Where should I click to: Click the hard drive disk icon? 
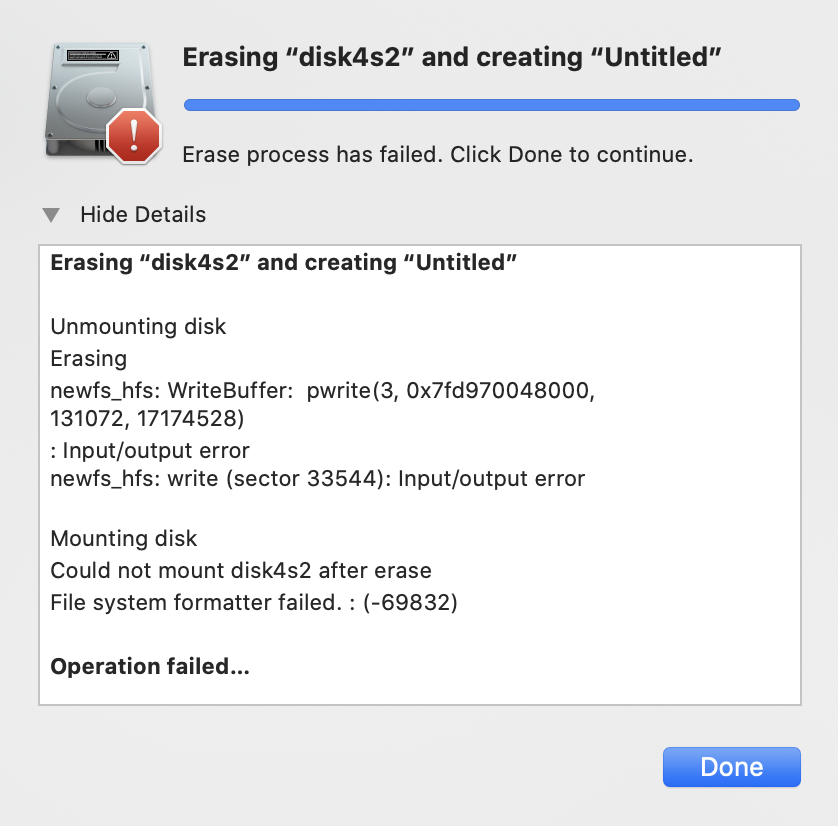click(x=99, y=100)
